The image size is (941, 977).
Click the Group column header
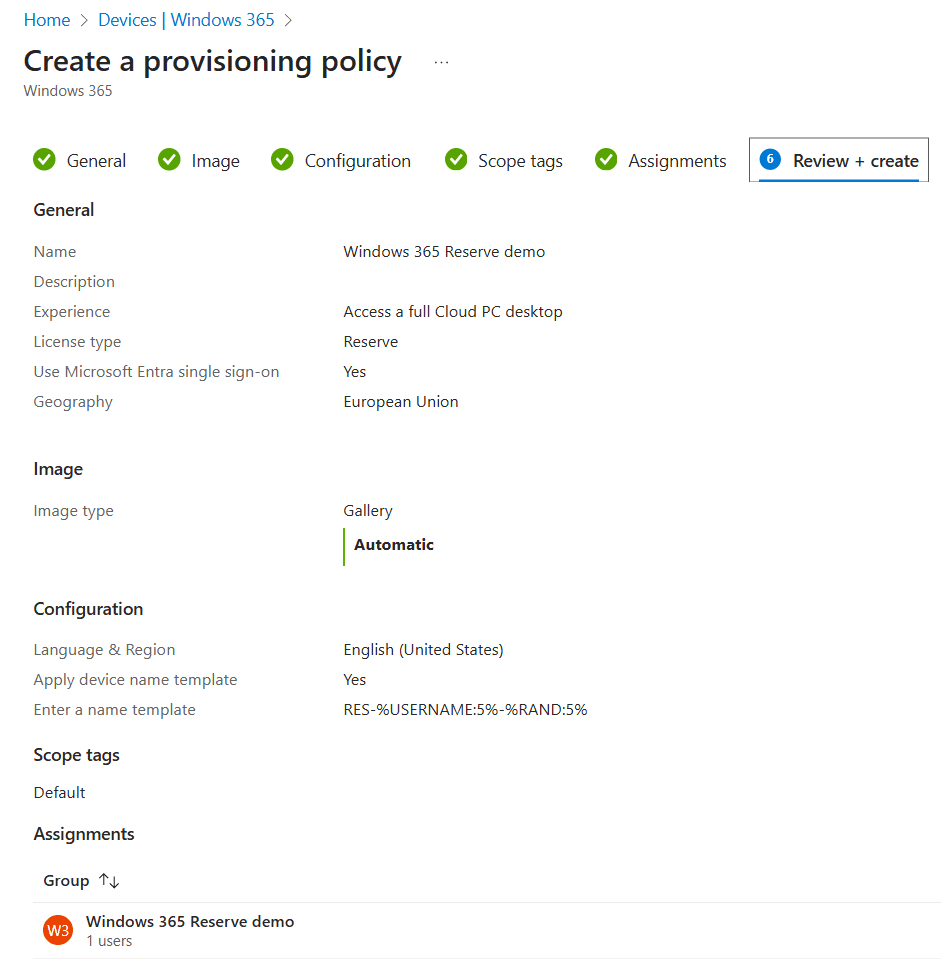66,881
